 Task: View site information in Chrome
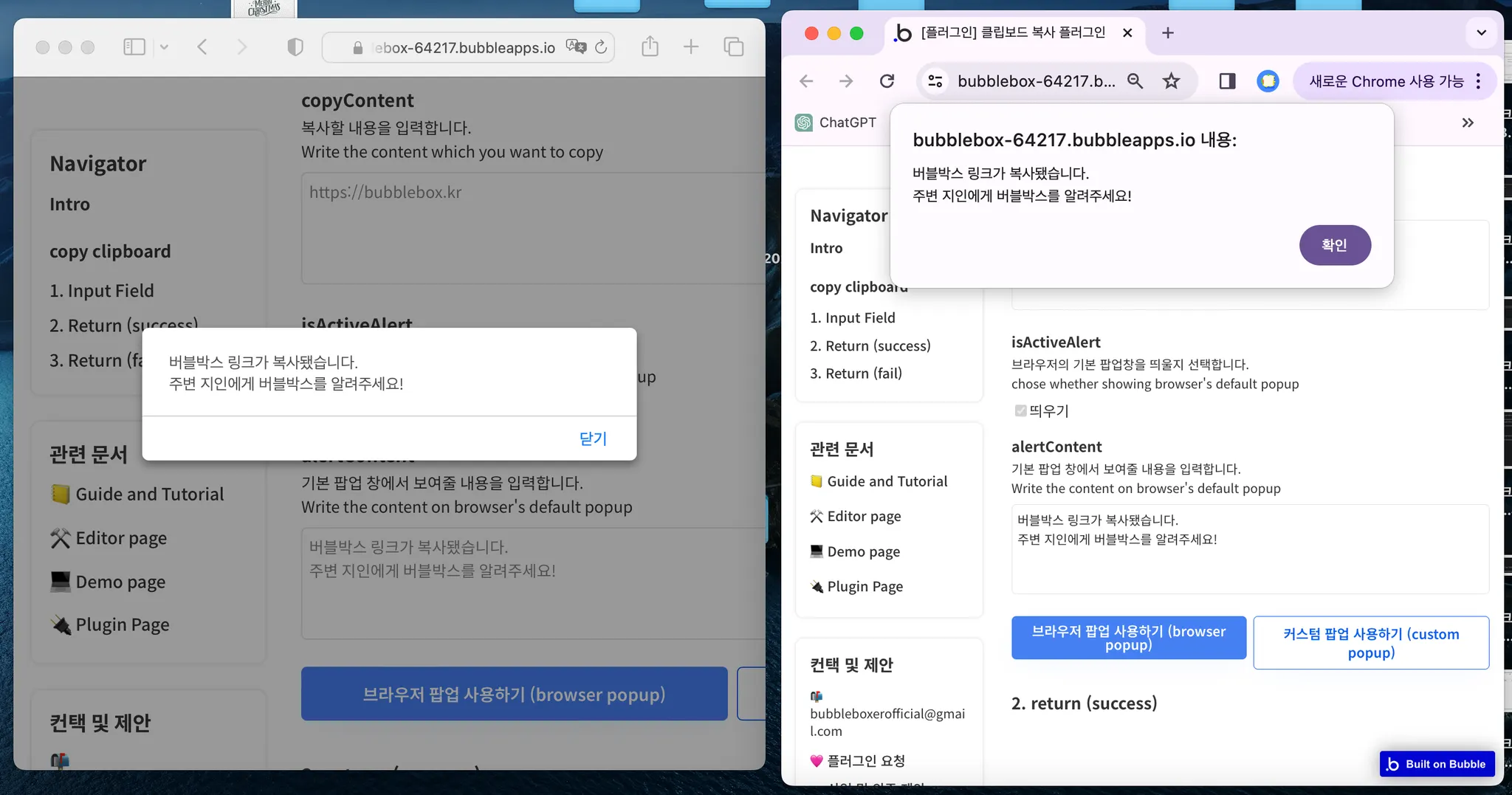pos(935,81)
